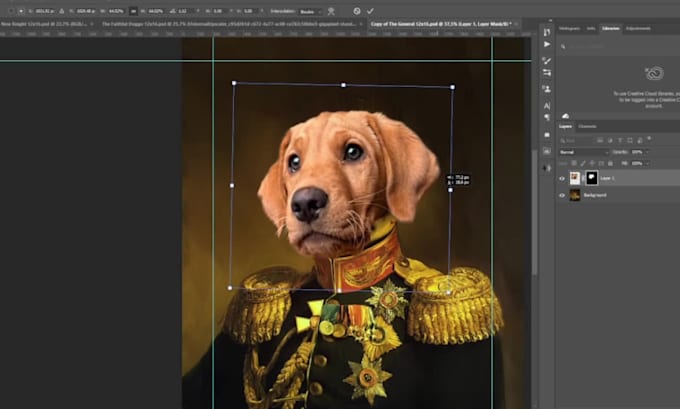Image resolution: width=680 pixels, height=409 pixels.
Task: Open the Adjustments tab
Action: [638, 29]
